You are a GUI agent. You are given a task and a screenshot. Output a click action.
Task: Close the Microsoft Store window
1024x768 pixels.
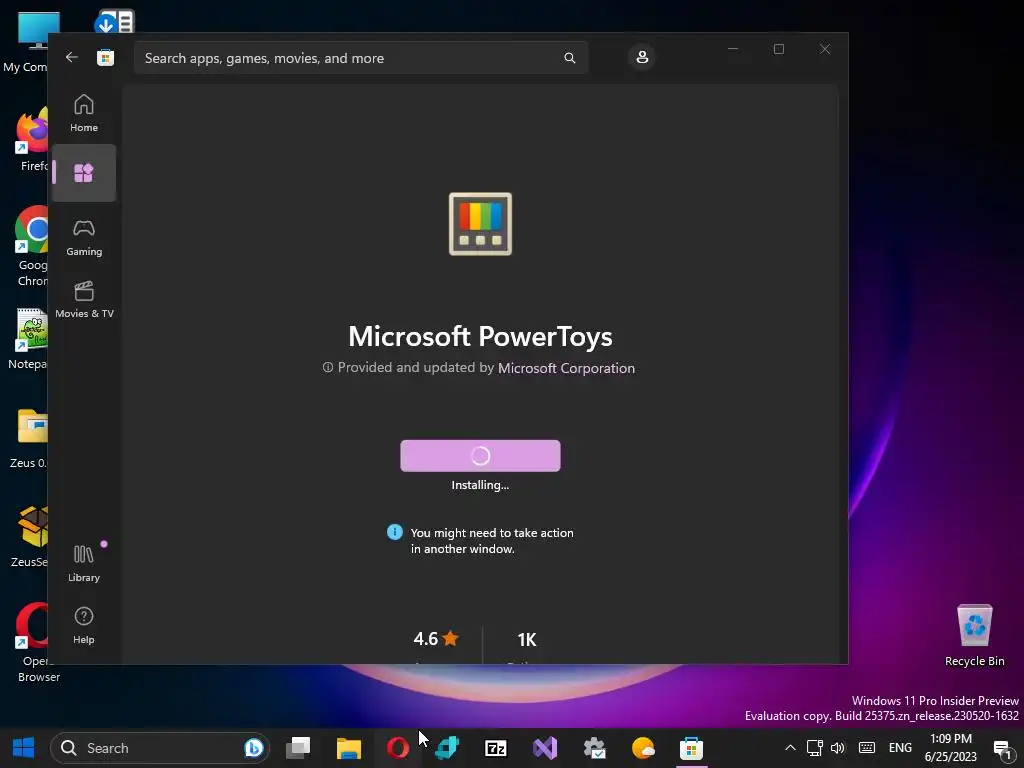point(825,49)
